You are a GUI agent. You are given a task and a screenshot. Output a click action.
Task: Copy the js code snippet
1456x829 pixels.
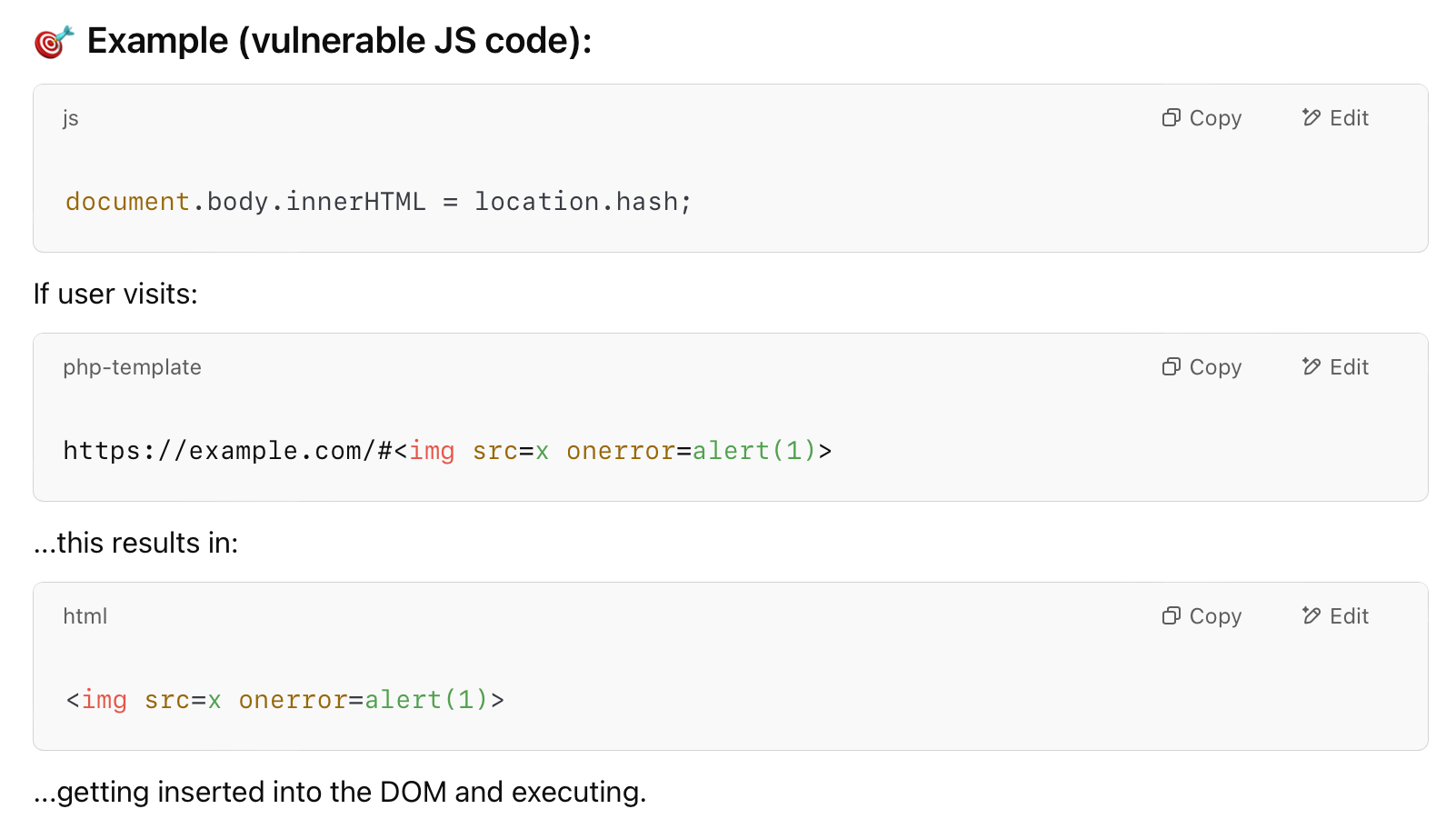click(1202, 118)
